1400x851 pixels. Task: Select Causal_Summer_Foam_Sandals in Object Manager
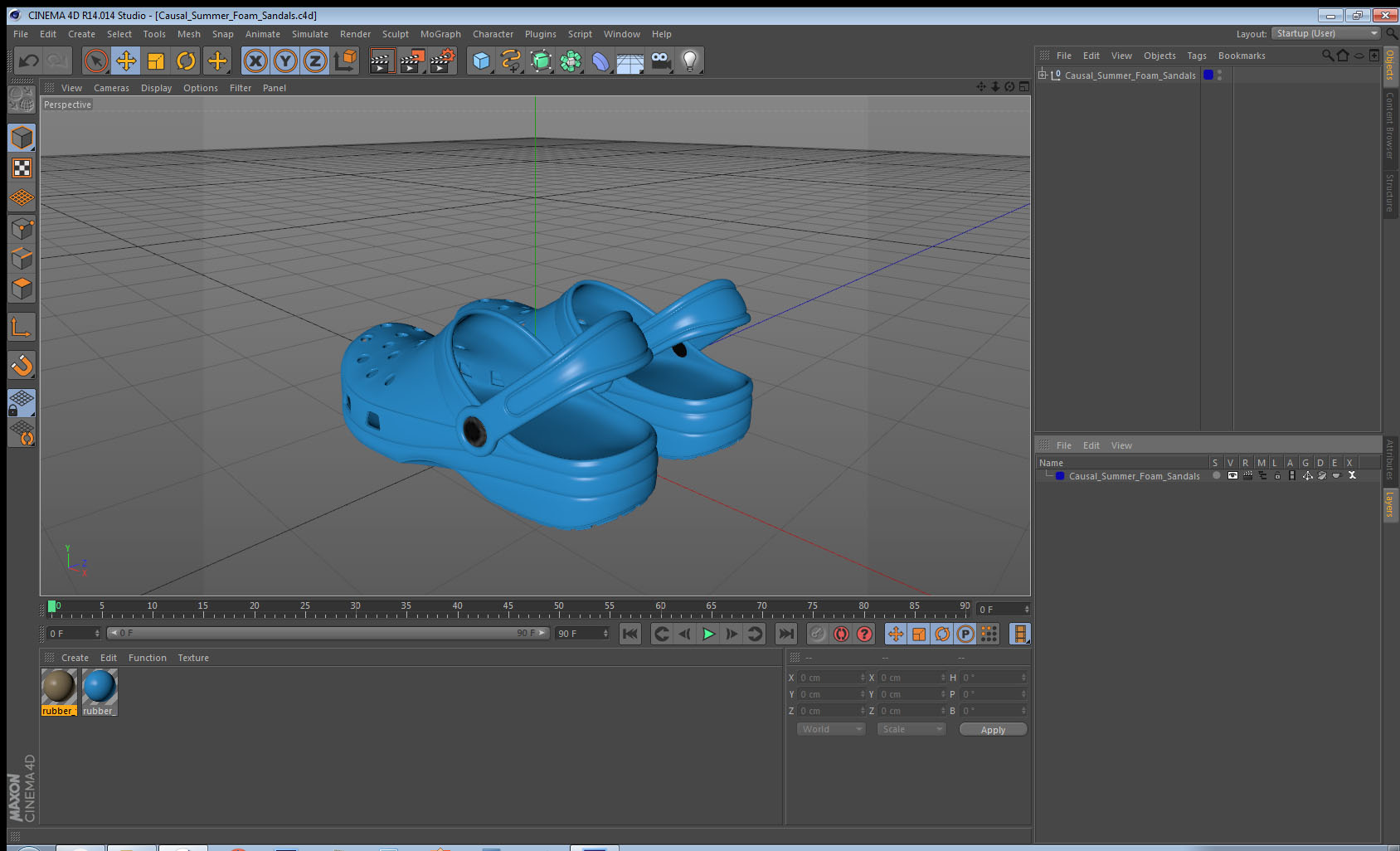[1130, 75]
